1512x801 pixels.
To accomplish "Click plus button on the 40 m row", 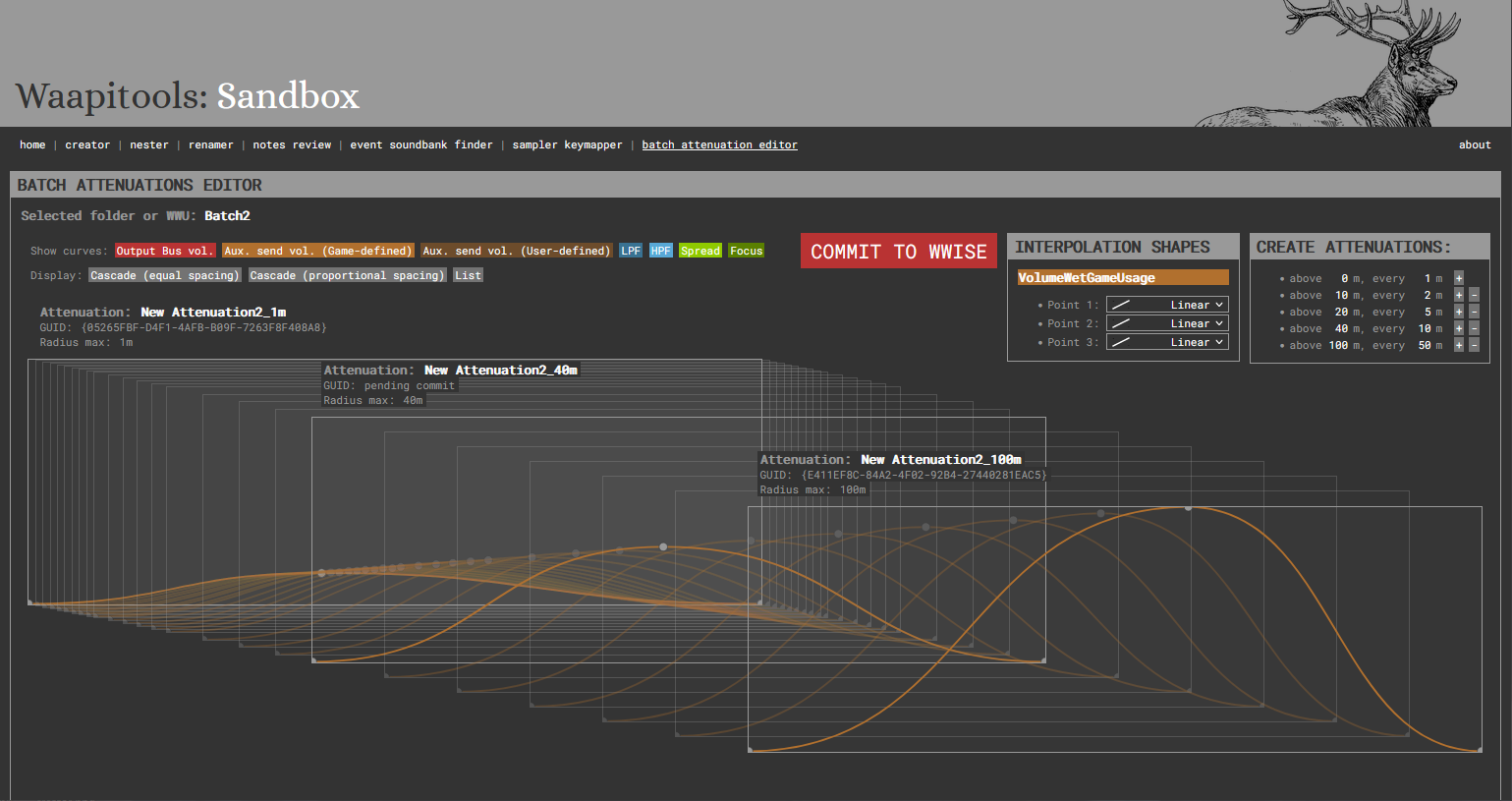I will tap(1458, 328).
